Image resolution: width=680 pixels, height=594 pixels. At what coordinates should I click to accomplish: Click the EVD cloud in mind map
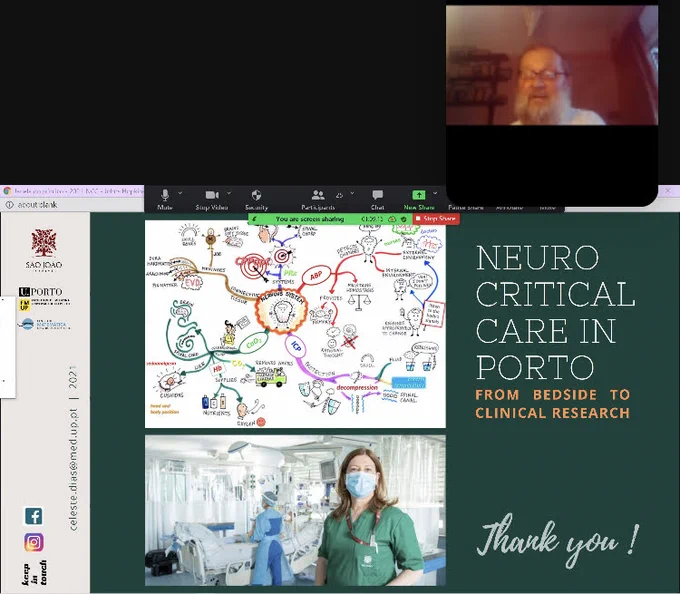(192, 283)
